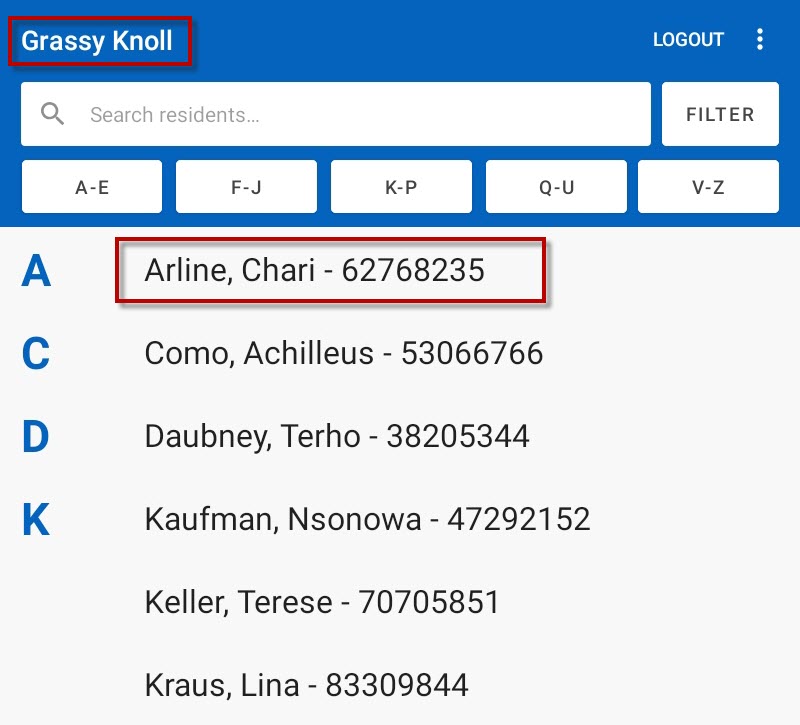Choose the K-P alphabet range tab
The width and height of the screenshot is (800, 725).
coord(401,187)
